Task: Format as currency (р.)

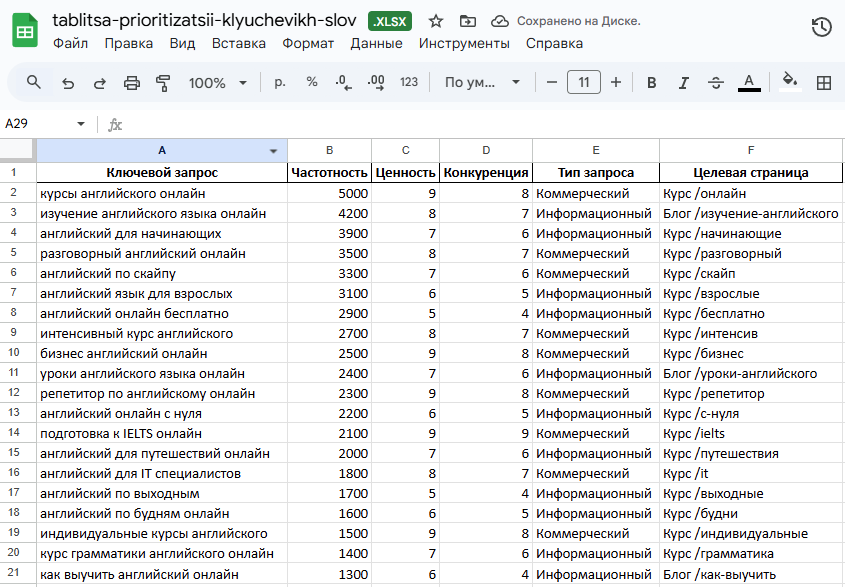Action: pos(280,82)
